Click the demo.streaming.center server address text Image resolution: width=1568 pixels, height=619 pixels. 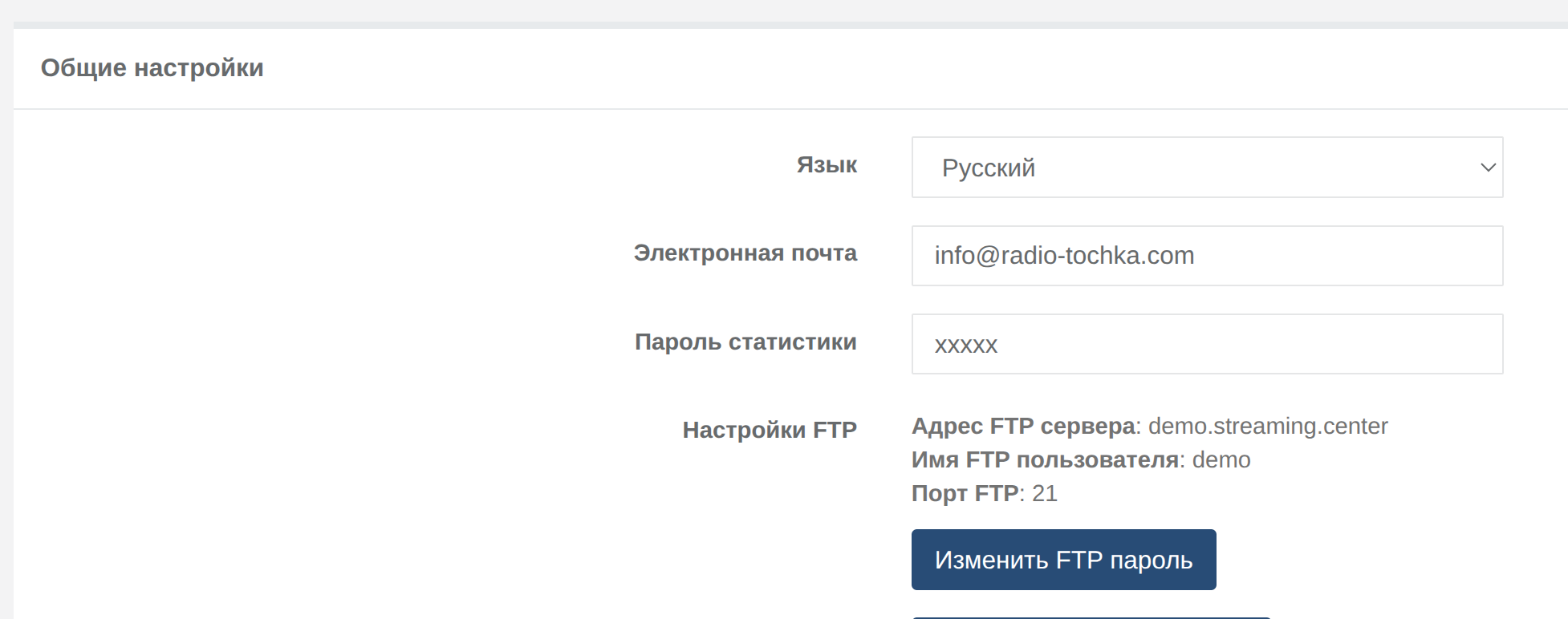1268,427
